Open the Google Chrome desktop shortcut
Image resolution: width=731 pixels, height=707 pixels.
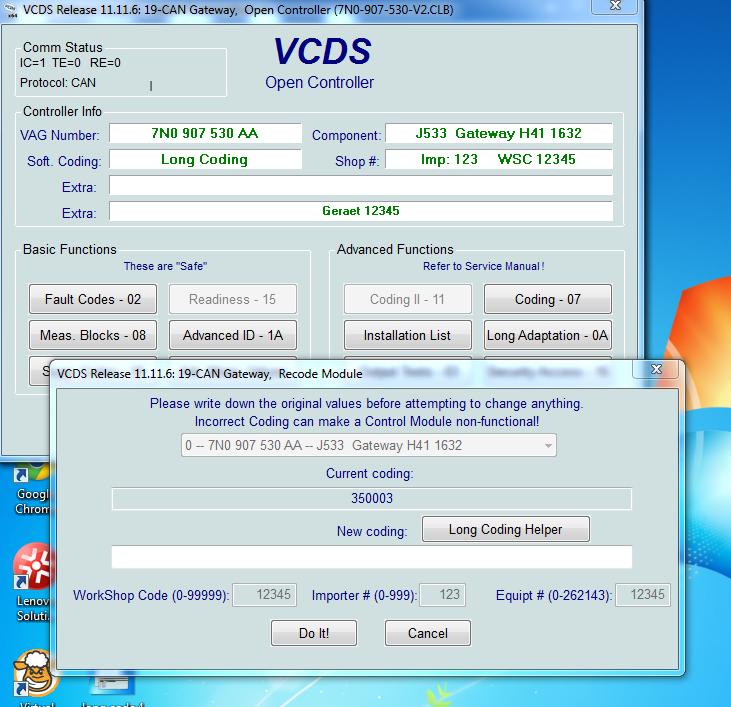pos(32,489)
